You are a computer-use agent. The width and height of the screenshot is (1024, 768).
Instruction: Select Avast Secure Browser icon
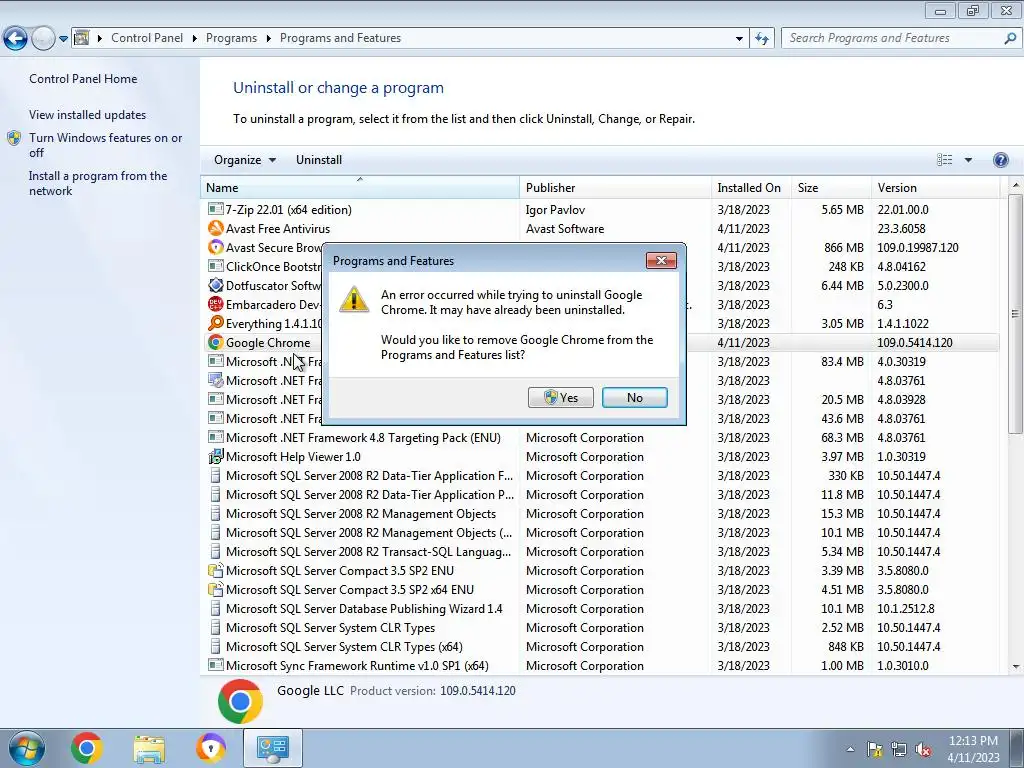(216, 248)
